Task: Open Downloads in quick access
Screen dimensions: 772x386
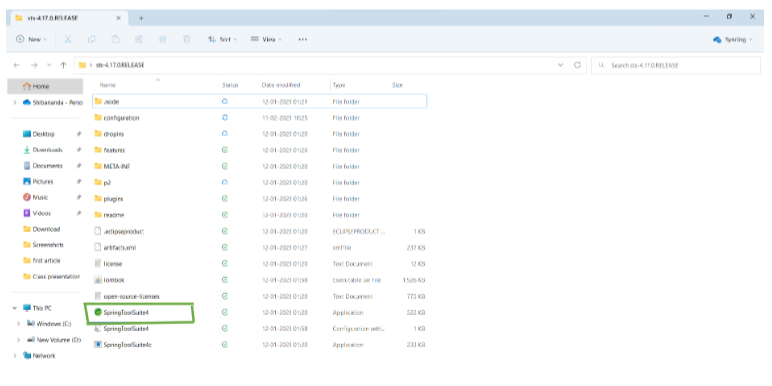Action: pos(47,150)
